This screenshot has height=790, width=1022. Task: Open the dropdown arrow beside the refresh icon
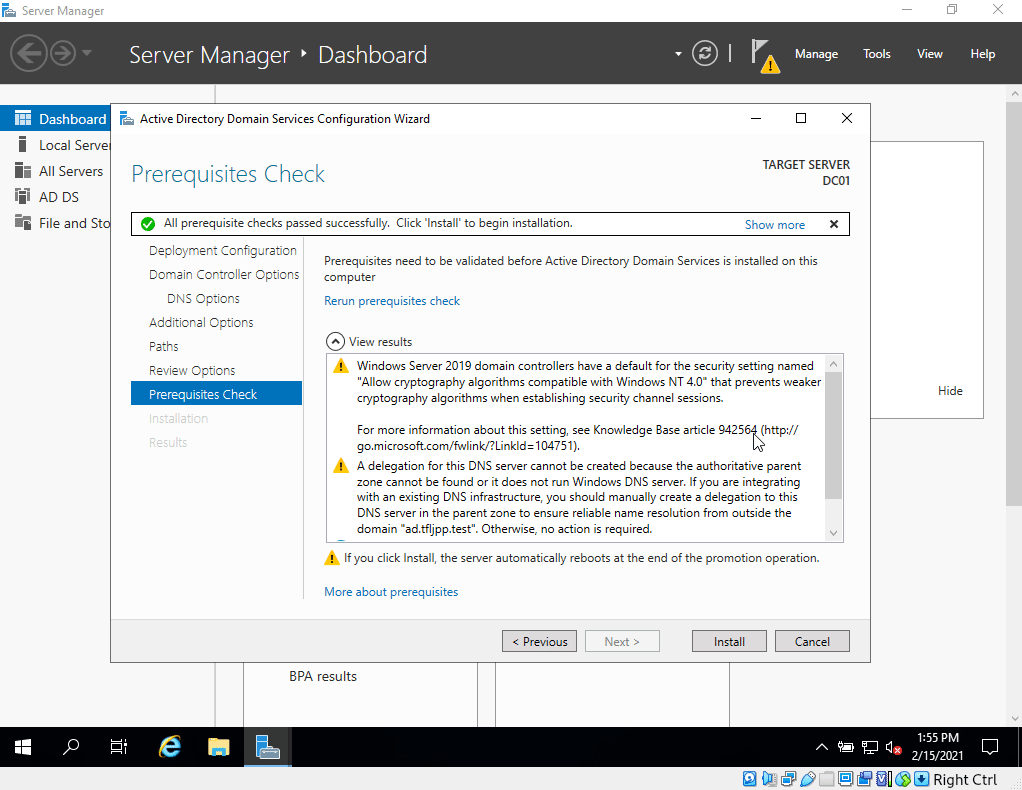(x=678, y=54)
